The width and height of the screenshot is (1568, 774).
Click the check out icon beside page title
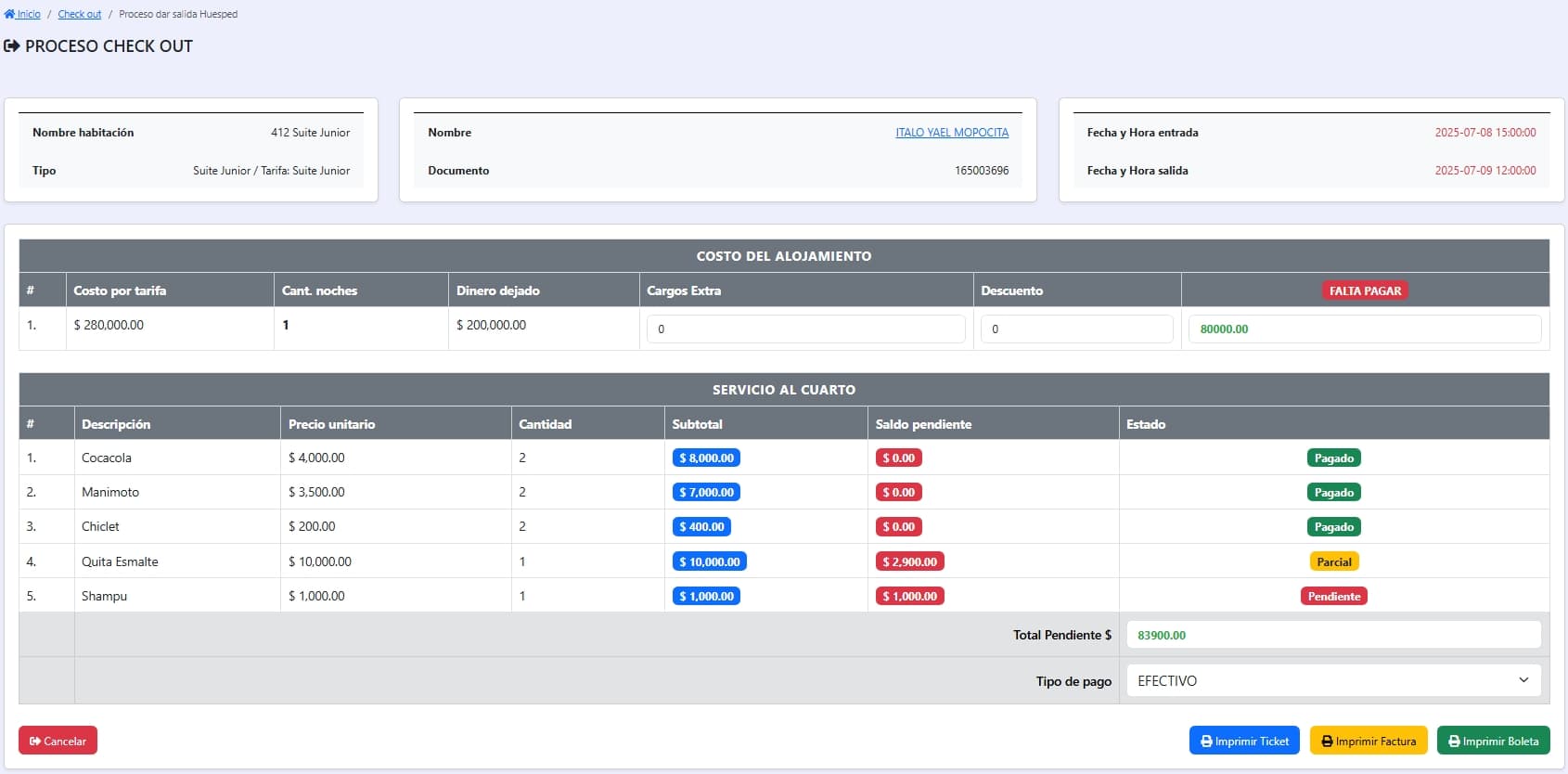point(12,46)
